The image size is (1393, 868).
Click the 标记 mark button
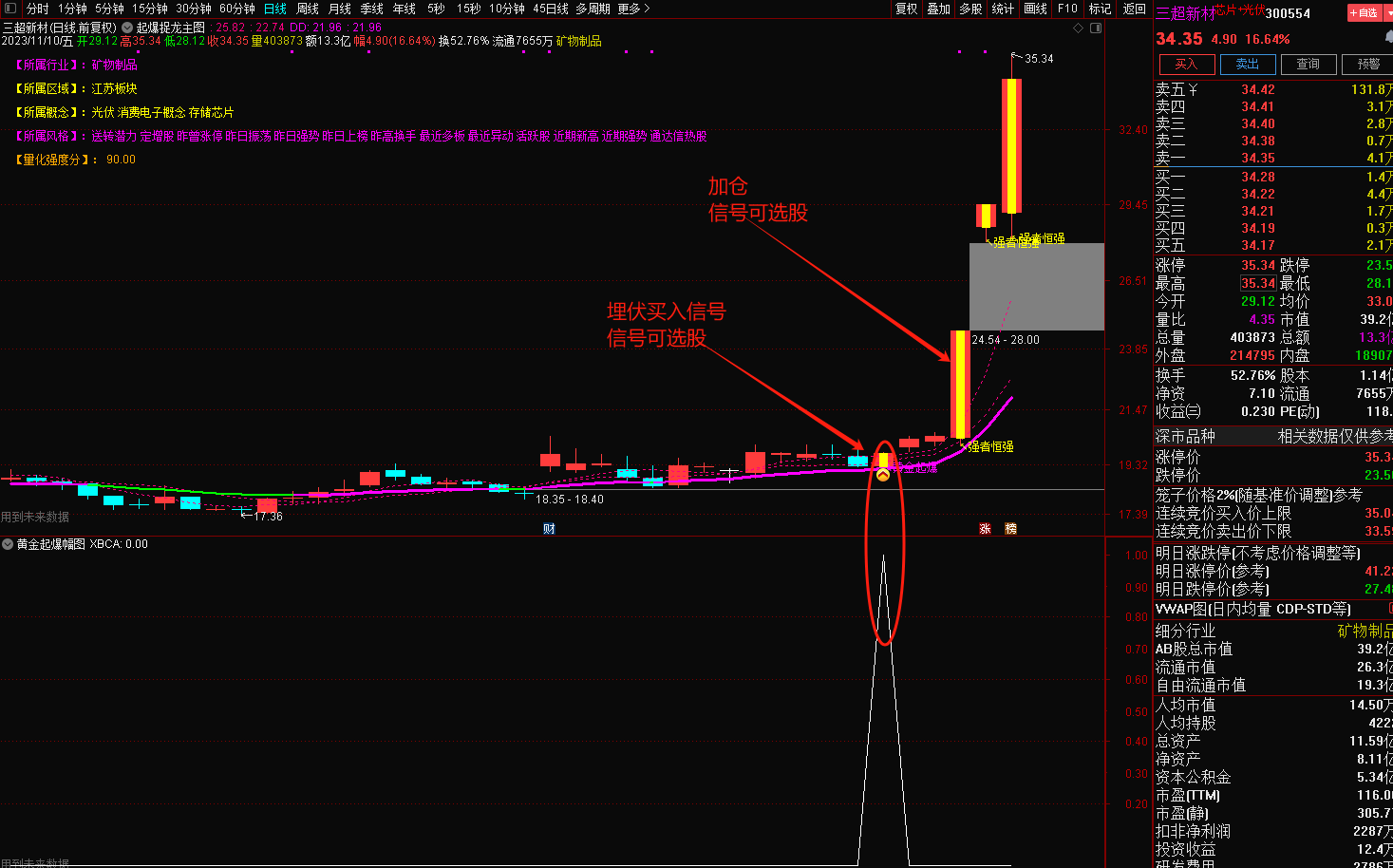point(1100,9)
